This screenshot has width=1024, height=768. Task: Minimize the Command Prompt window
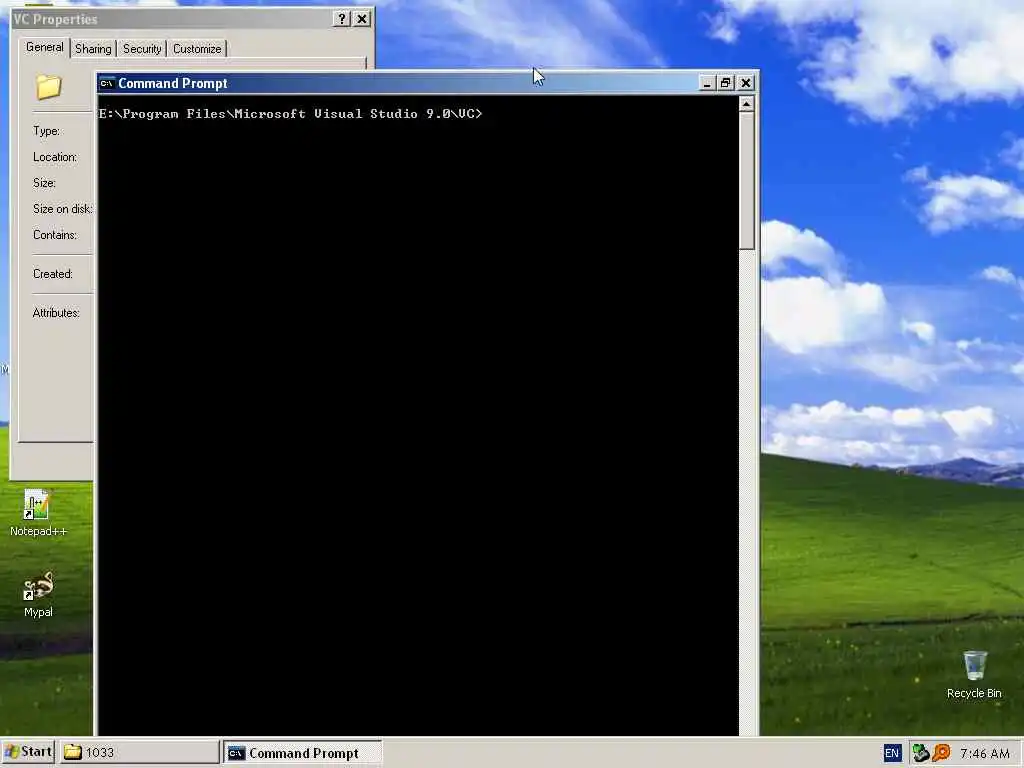(706, 83)
